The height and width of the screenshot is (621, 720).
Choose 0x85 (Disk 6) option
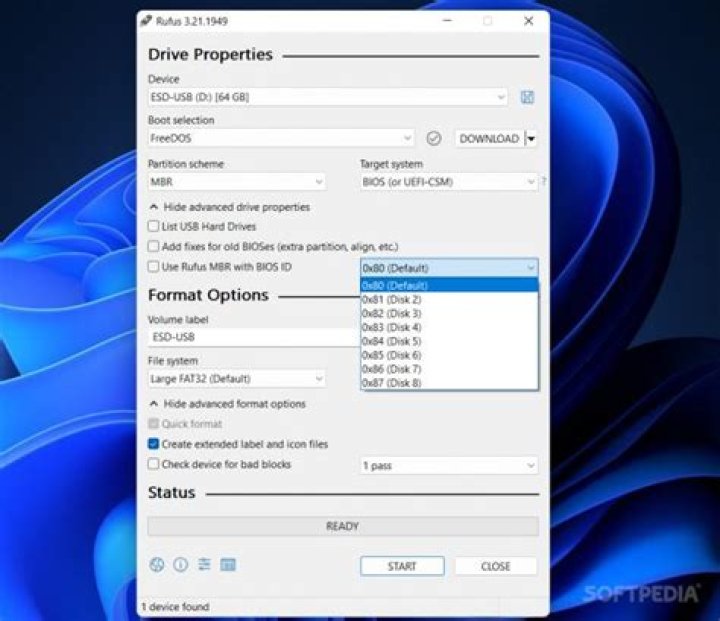[x=391, y=355]
